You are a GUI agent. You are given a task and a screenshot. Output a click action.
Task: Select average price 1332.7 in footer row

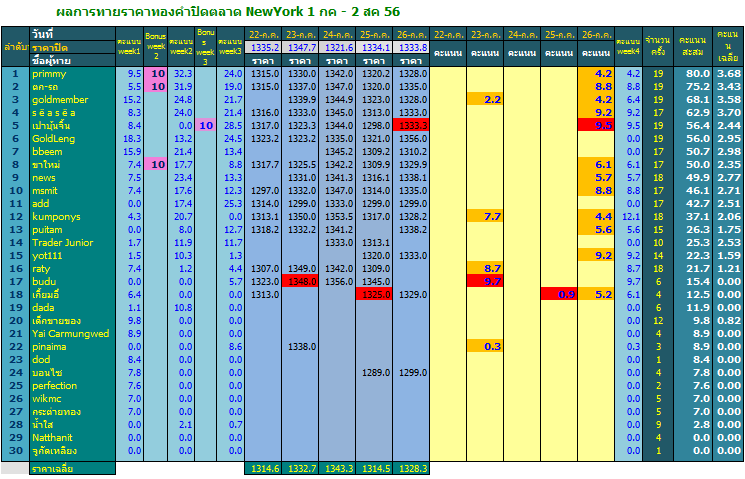click(301, 469)
